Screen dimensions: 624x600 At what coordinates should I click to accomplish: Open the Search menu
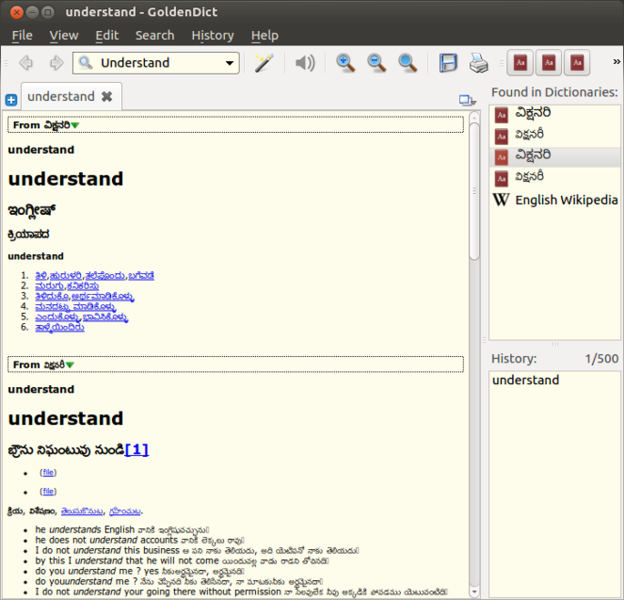[155, 35]
